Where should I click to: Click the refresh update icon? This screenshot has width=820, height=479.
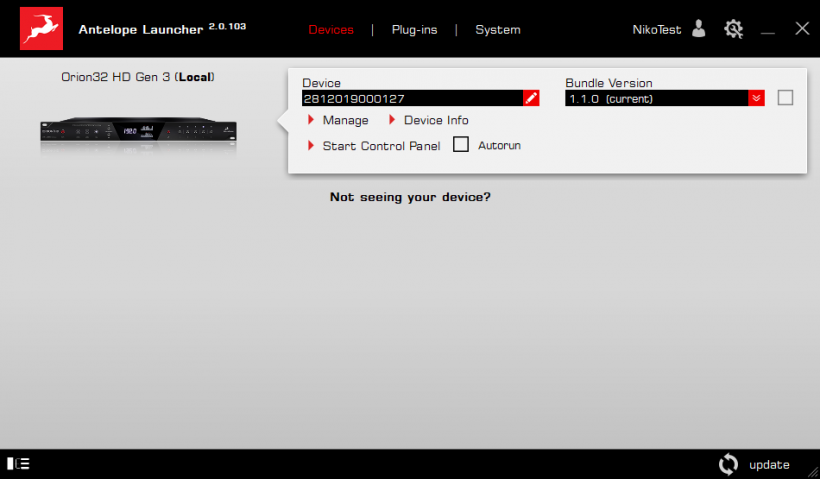click(728, 464)
